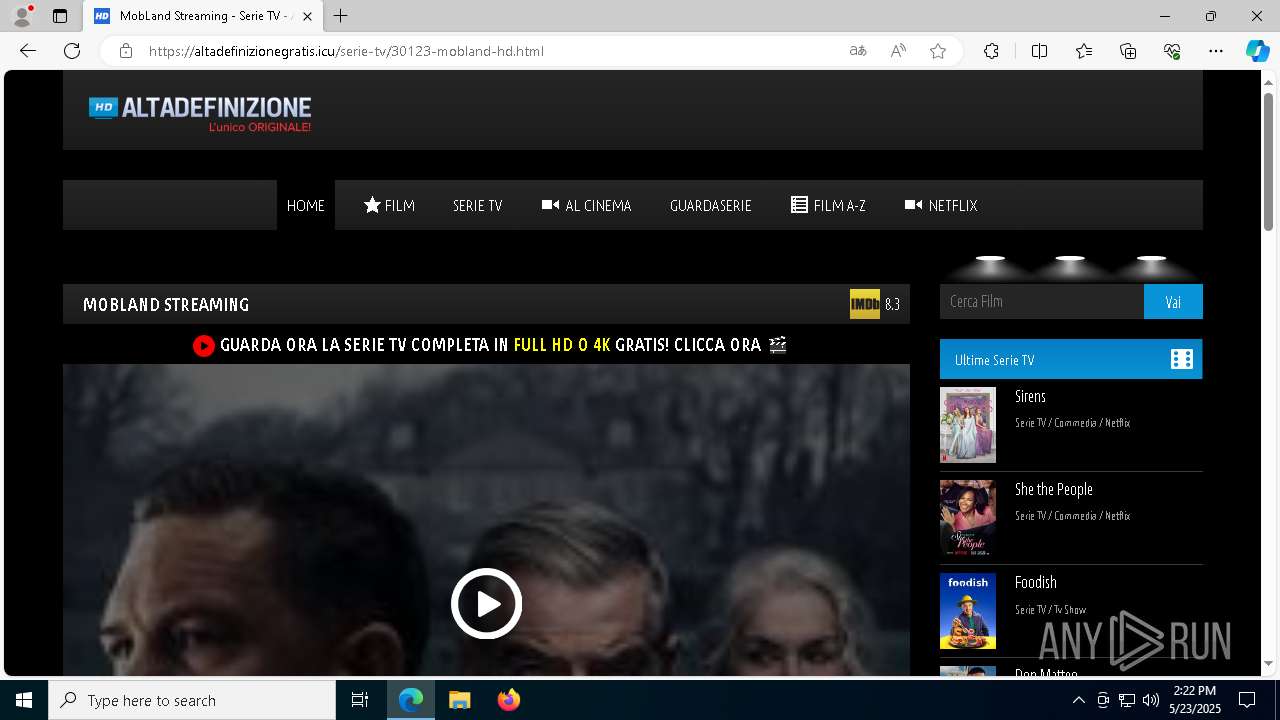The height and width of the screenshot is (720, 1280).
Task: Open AL CINEMA navigation item
Action: (586, 205)
